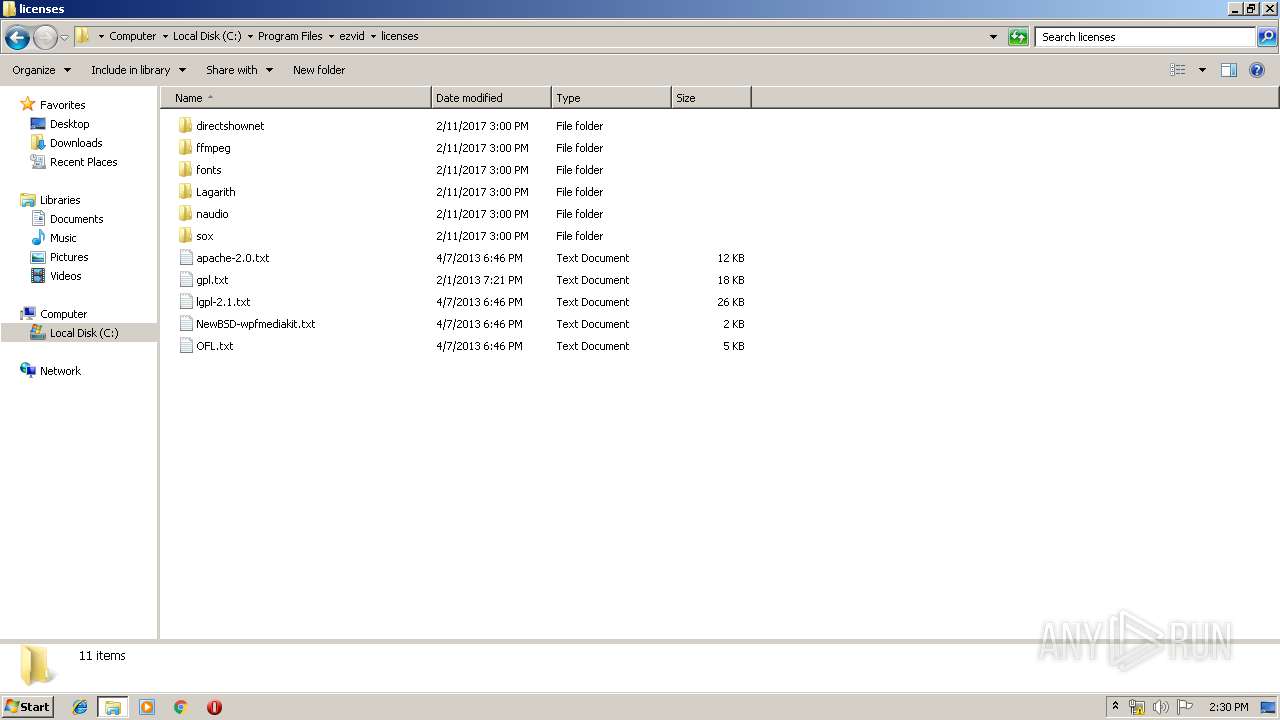Click the Forward navigation arrow
The width and height of the screenshot is (1280, 720).
pos(45,38)
